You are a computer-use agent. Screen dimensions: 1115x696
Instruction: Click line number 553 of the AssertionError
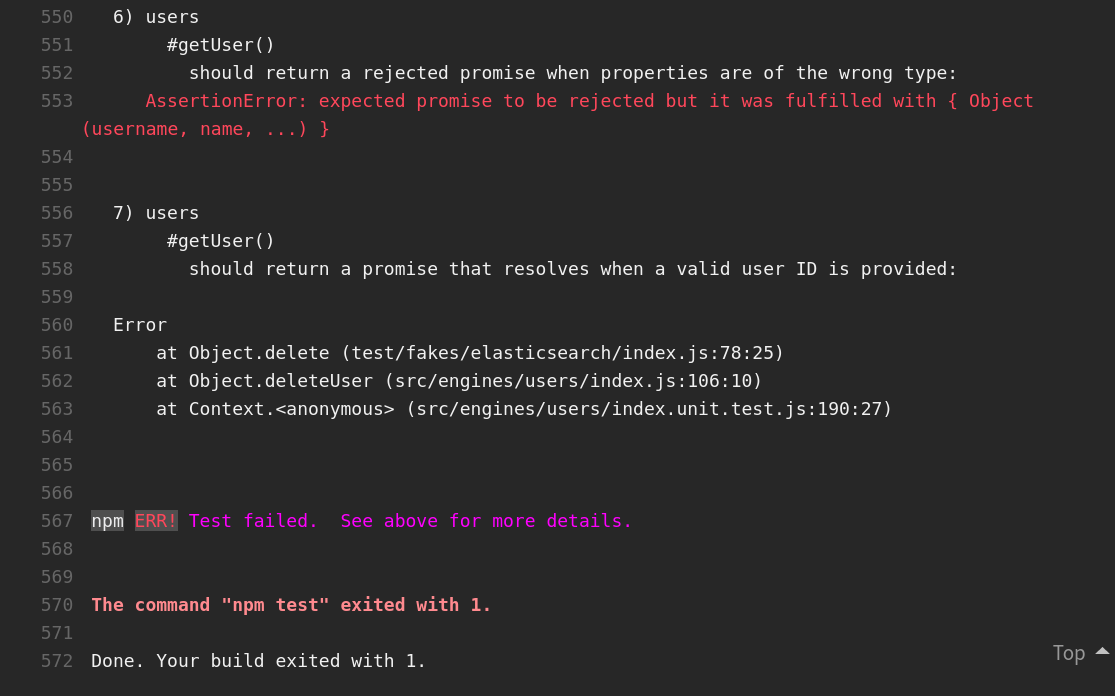57,101
